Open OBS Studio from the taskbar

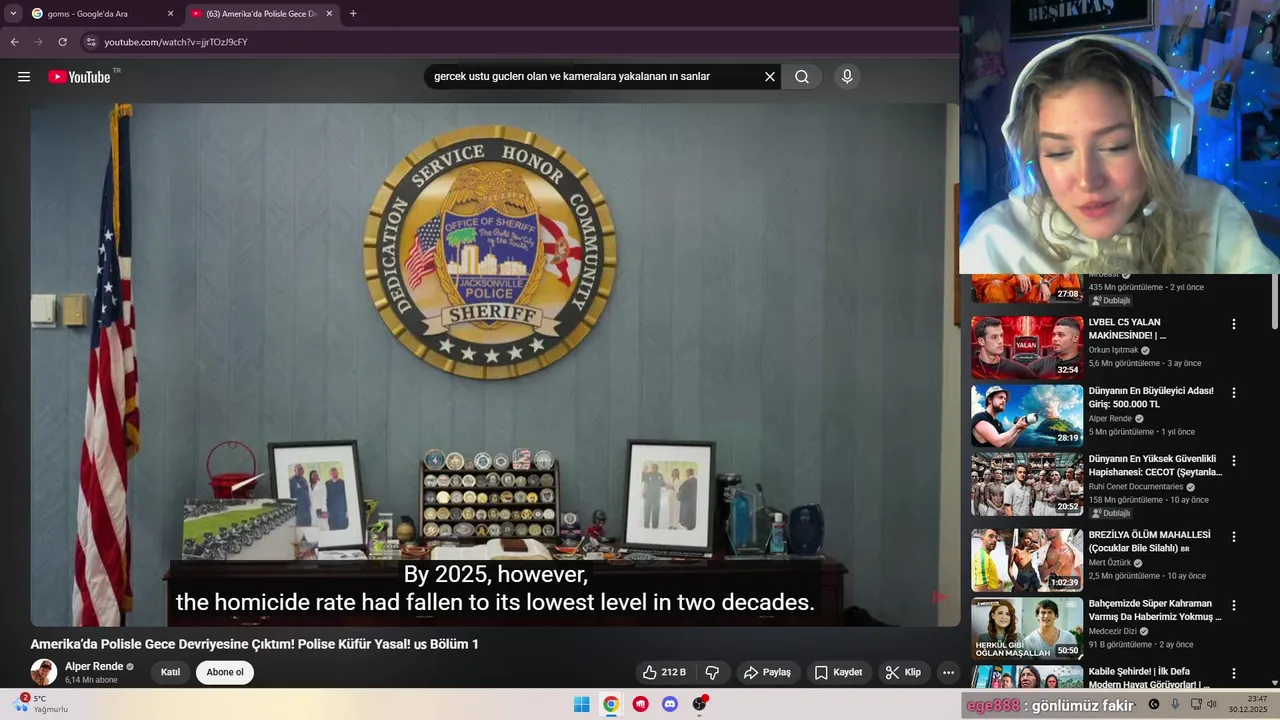click(700, 704)
